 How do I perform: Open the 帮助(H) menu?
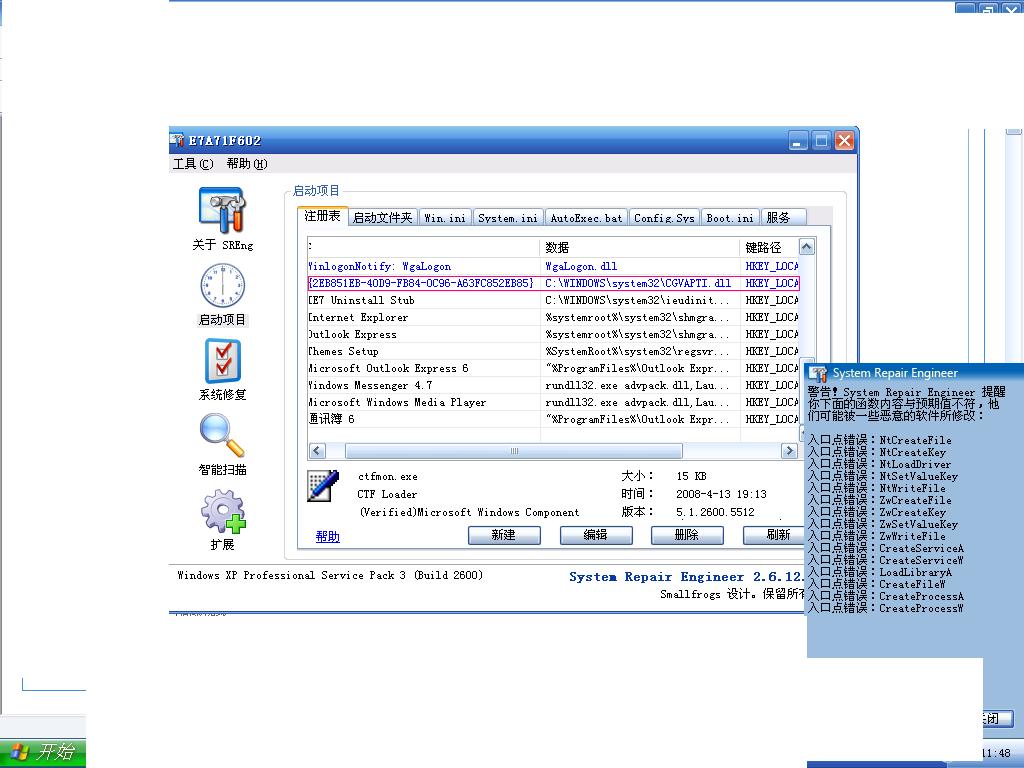coord(247,164)
